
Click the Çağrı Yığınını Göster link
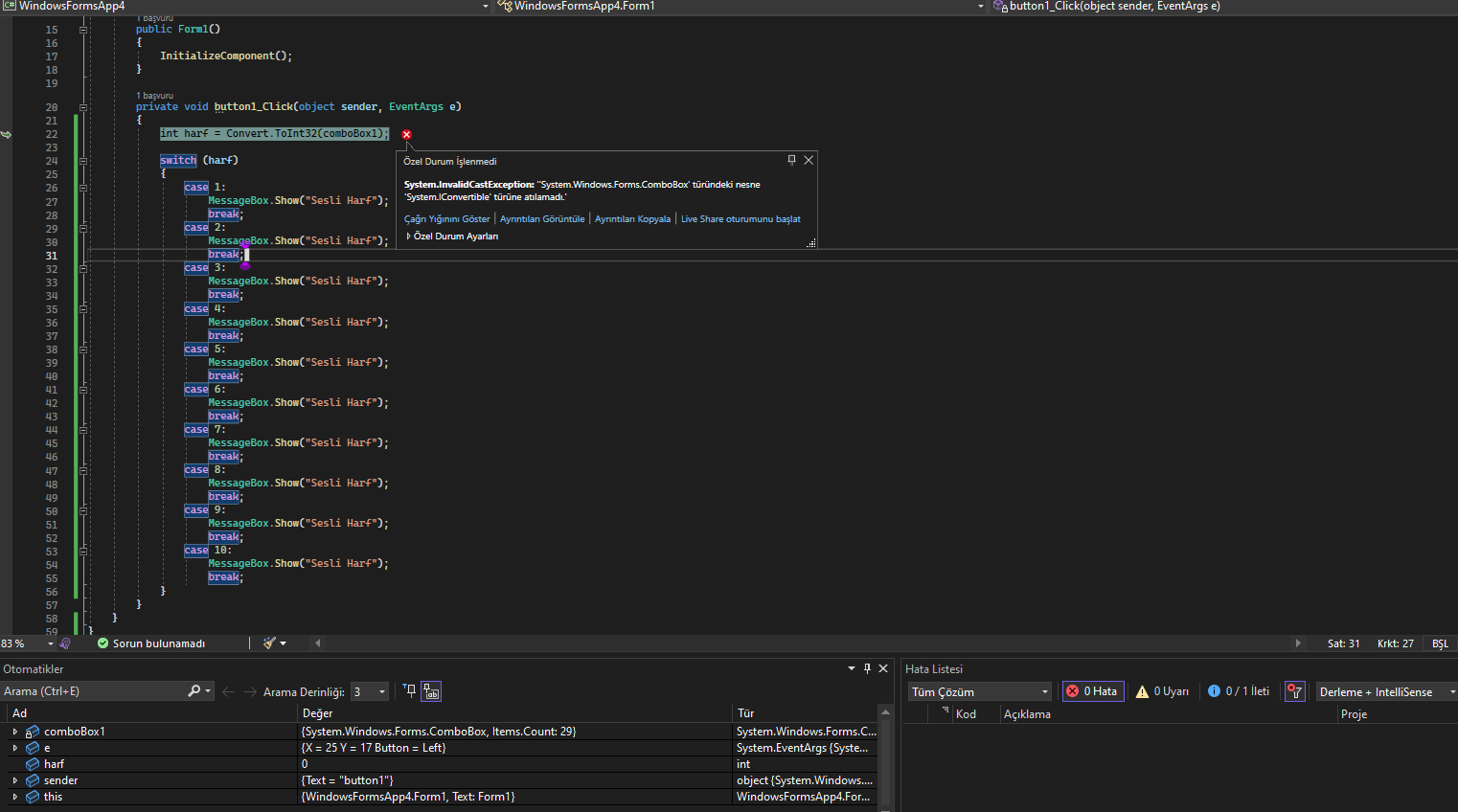point(446,219)
